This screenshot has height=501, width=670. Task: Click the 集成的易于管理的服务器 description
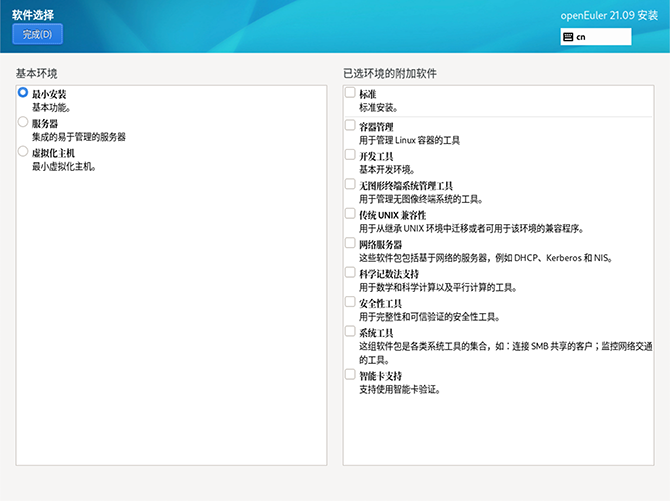point(79,137)
